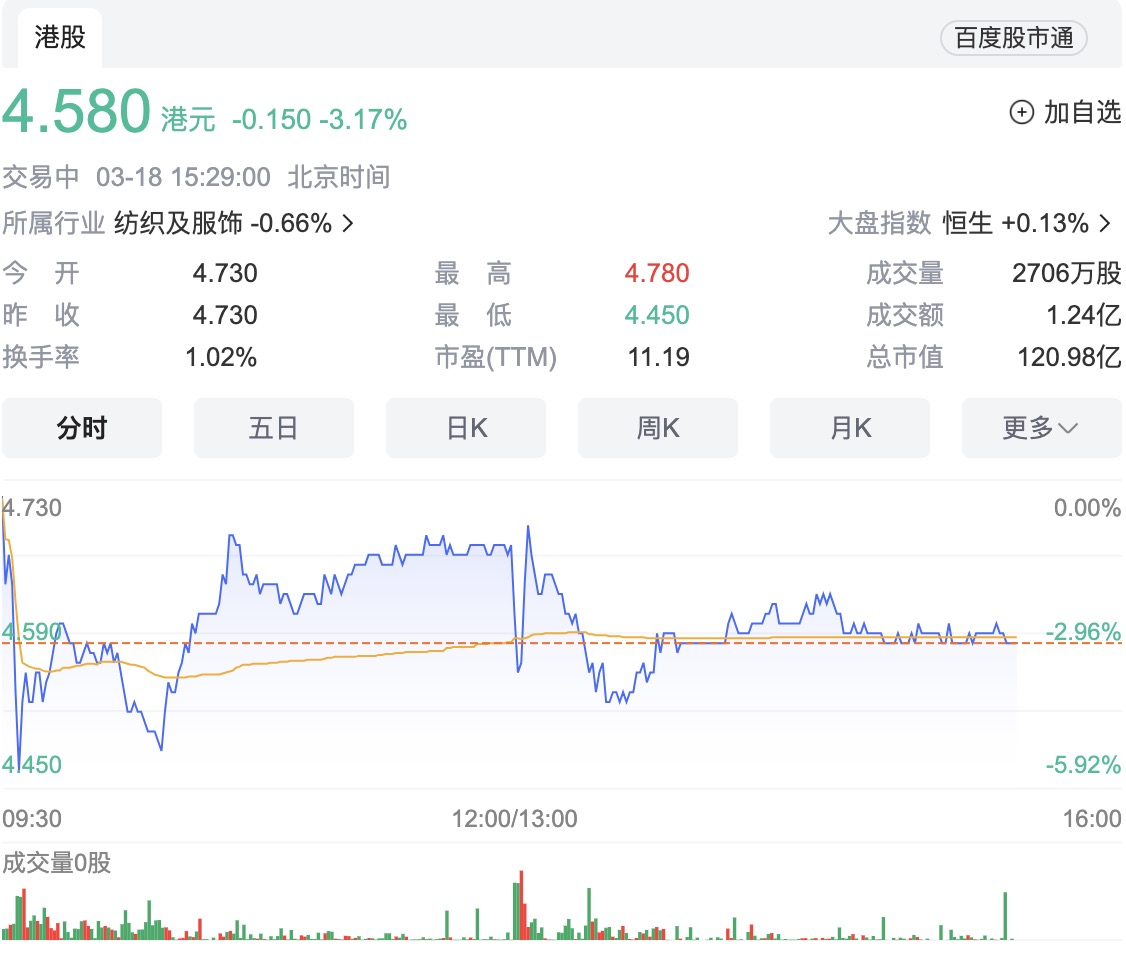Viewport: 1126px width, 964px height.
Task: Click the tallest red volume bar
Action: 522,905
